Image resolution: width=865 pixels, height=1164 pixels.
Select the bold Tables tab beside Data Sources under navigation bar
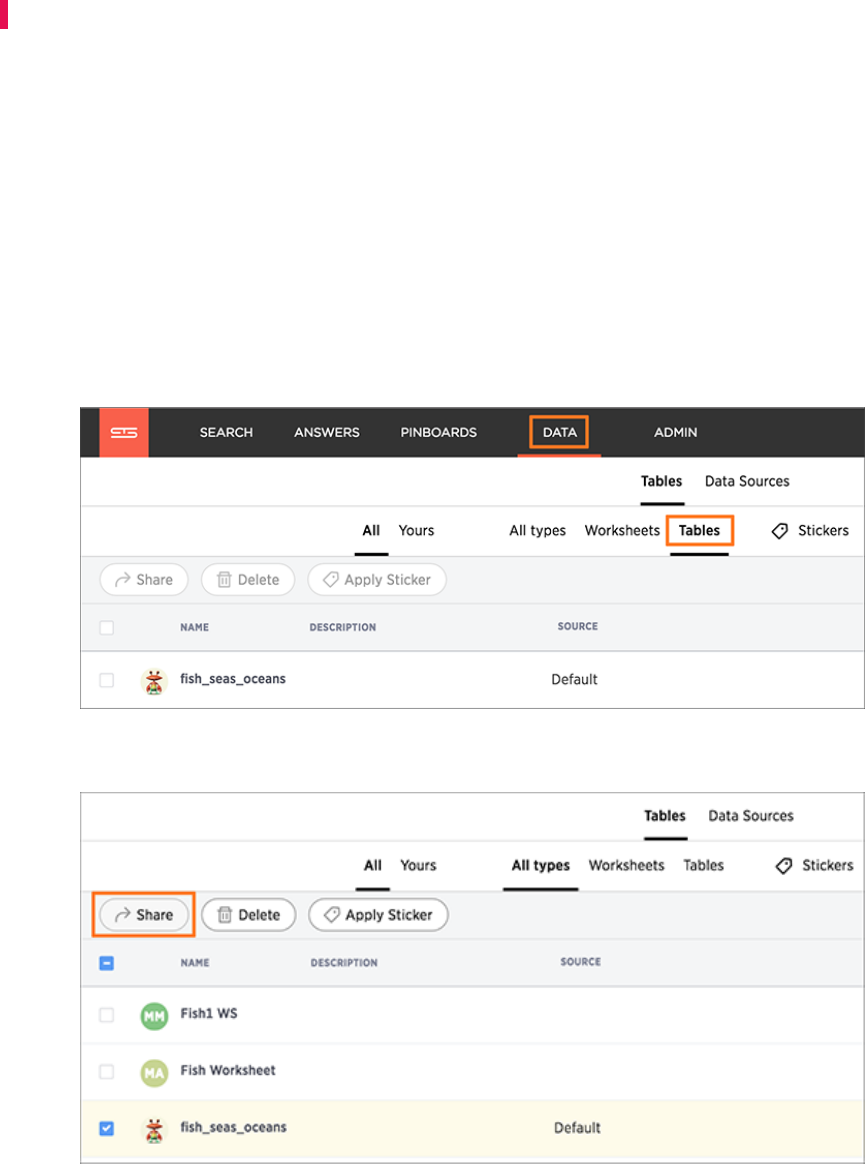click(x=662, y=481)
